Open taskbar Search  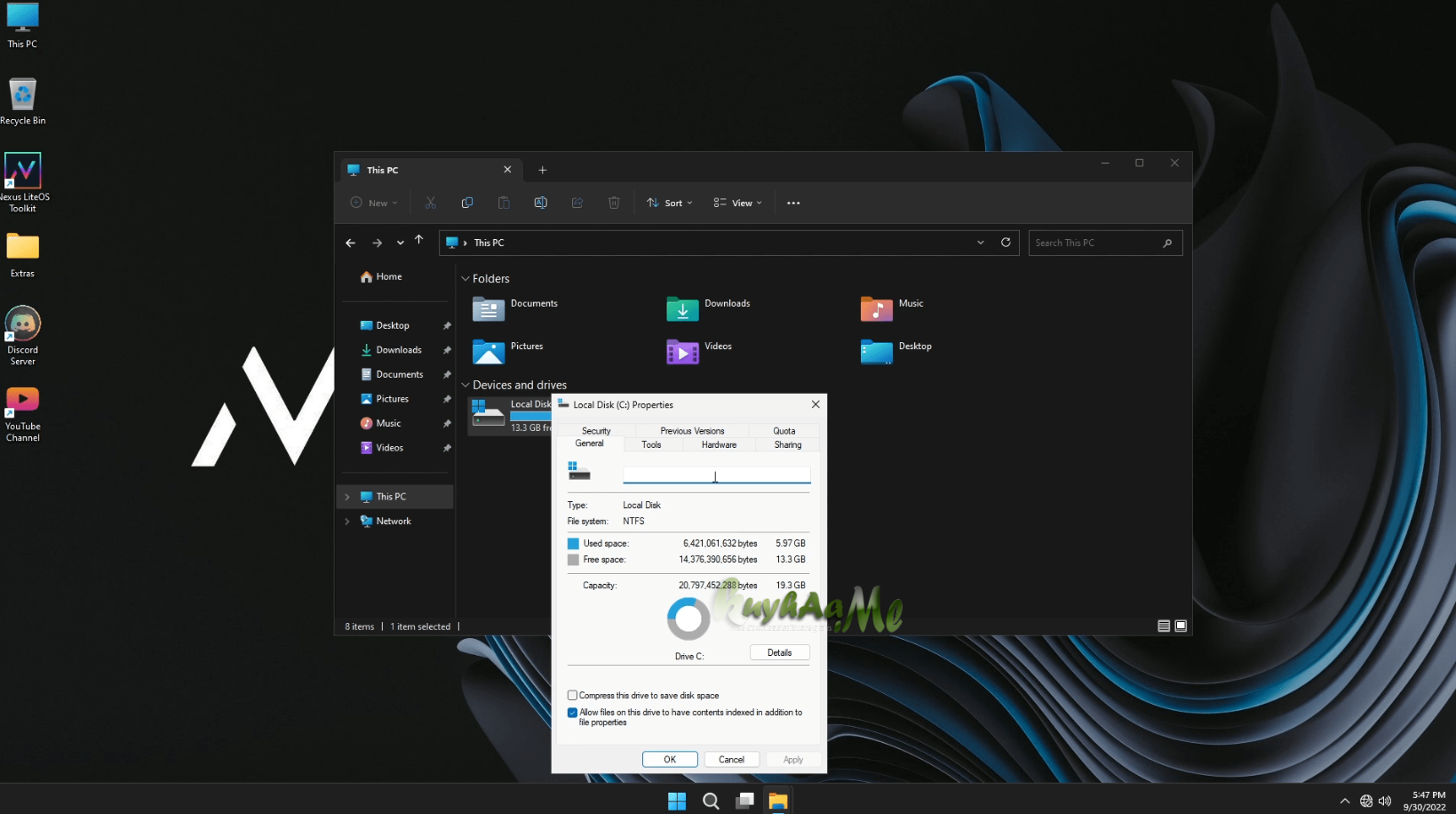711,801
